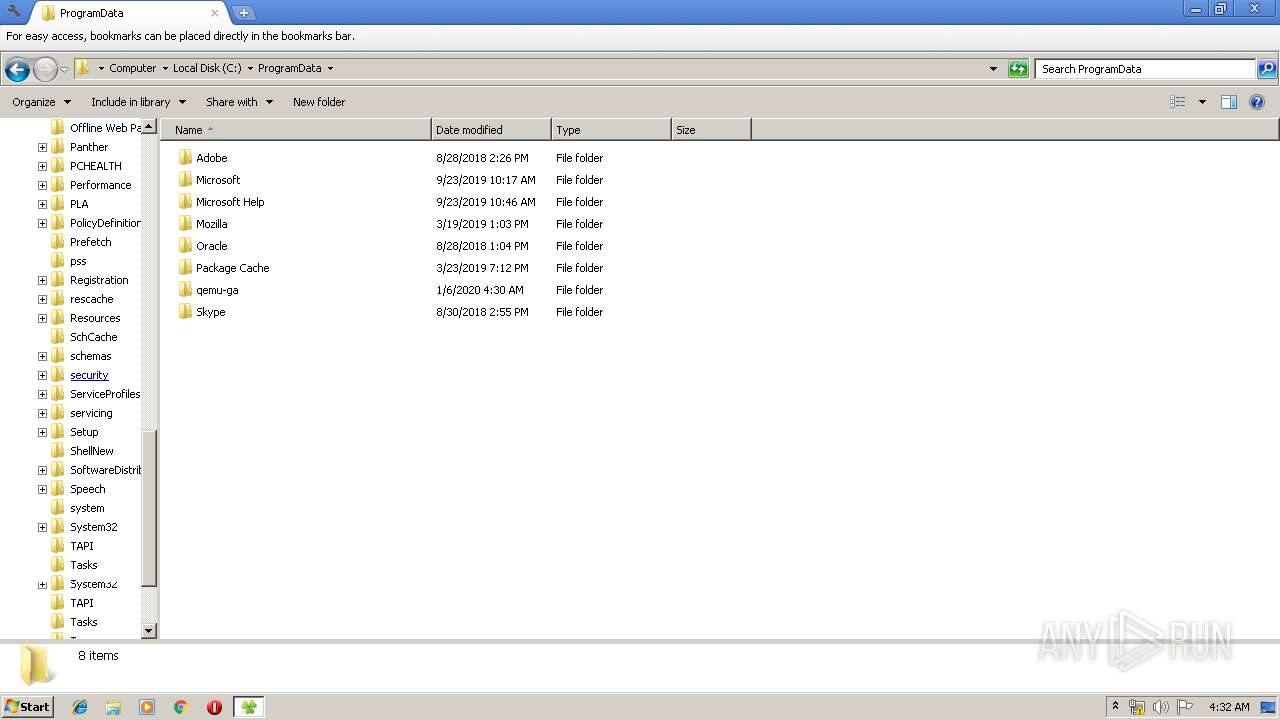1280x720 pixels.
Task: Select the Skype folder icon
Action: pos(185,312)
